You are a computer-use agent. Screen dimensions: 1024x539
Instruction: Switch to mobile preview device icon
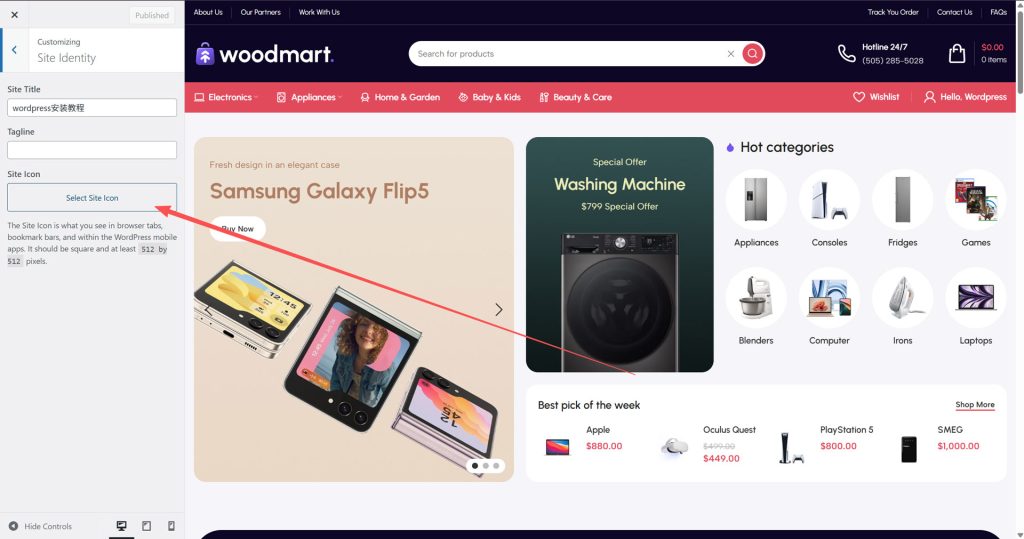click(x=171, y=526)
